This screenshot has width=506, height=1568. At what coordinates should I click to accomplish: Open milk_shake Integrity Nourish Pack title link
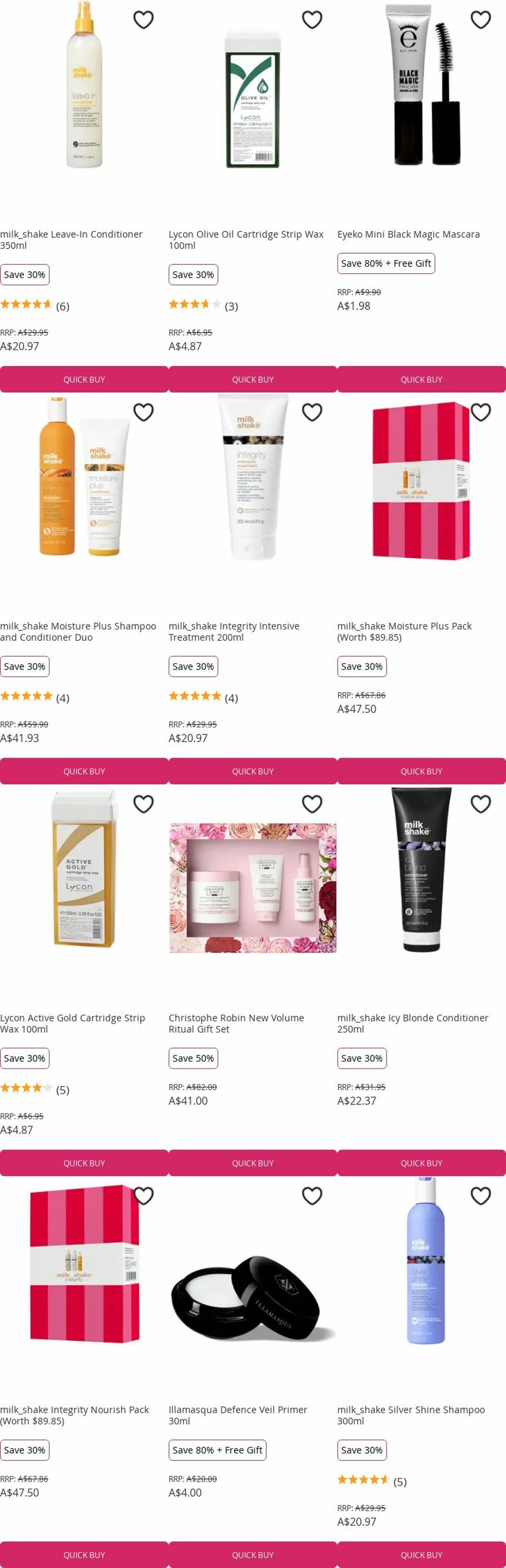pyautogui.click(x=74, y=1415)
